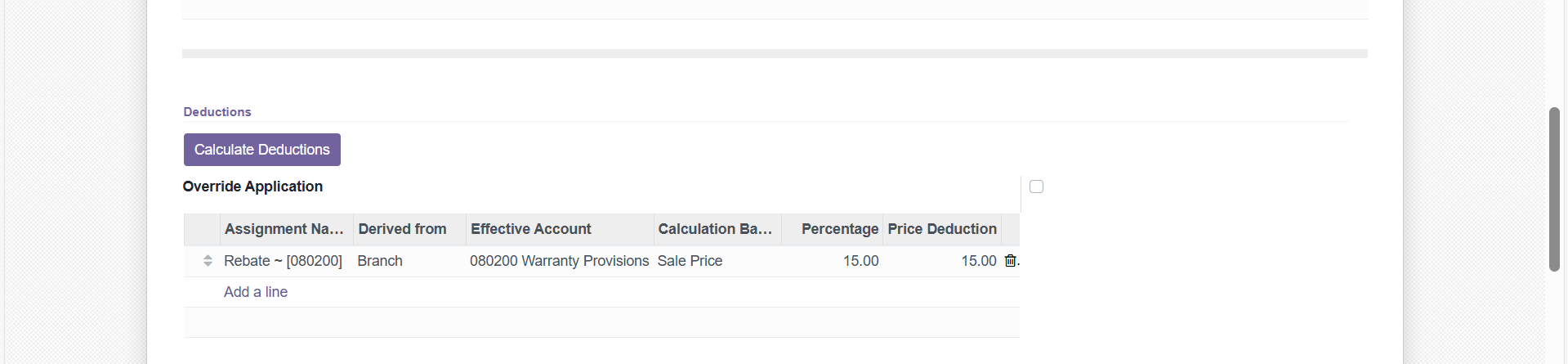Add a line to deductions table
The width and height of the screenshot is (1568, 364).
256,292
